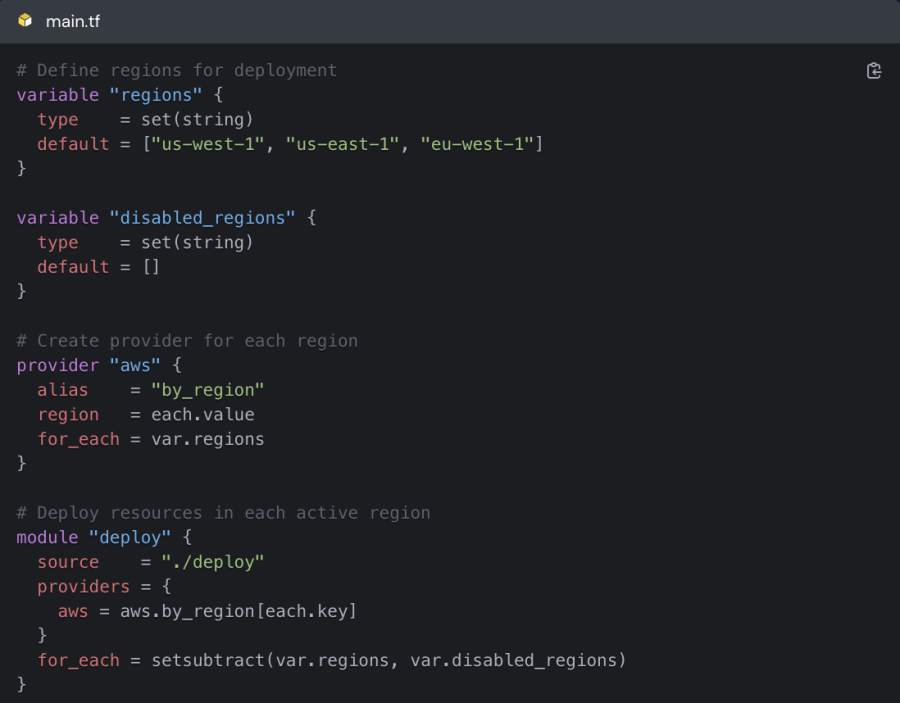This screenshot has height=703, width=900.
Task: Click set(string) in the disabled_regions variable block
Action: (x=197, y=242)
